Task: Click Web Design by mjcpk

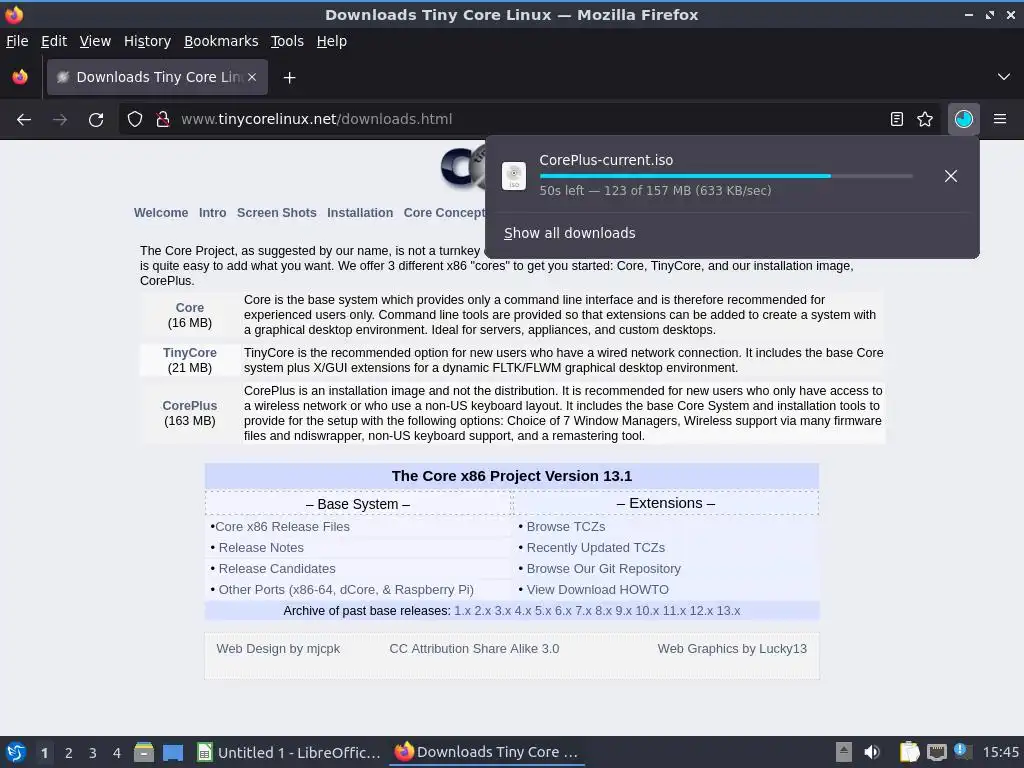Action: (x=278, y=648)
